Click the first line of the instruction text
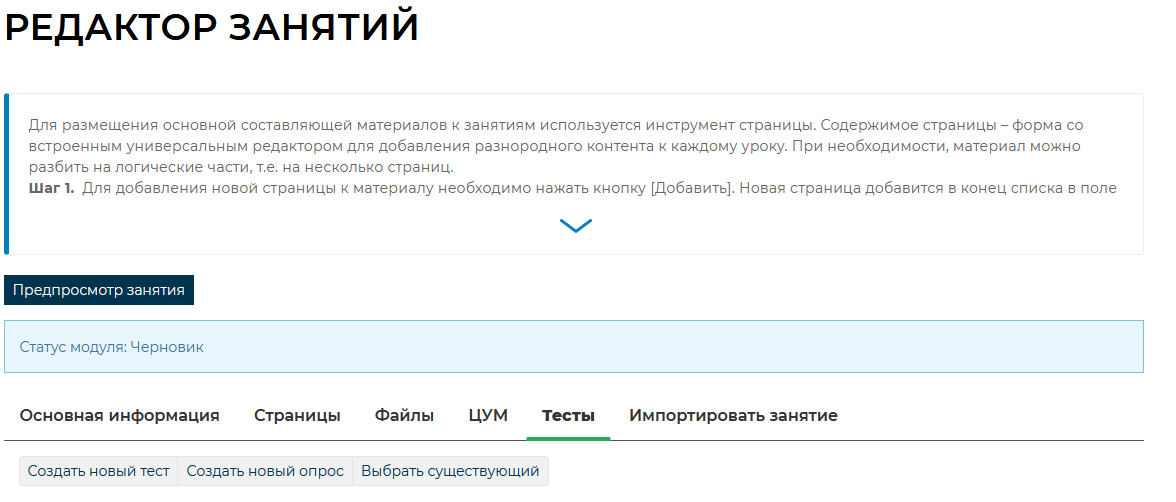 pos(556,125)
